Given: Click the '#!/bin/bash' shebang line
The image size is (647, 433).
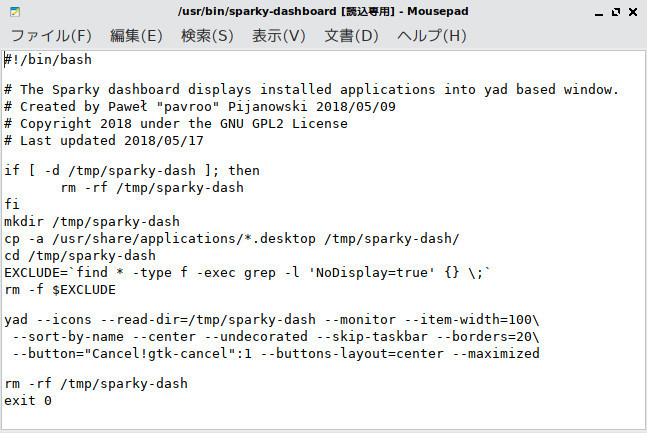Looking at the screenshot, I should pyautogui.click(x=48, y=60).
